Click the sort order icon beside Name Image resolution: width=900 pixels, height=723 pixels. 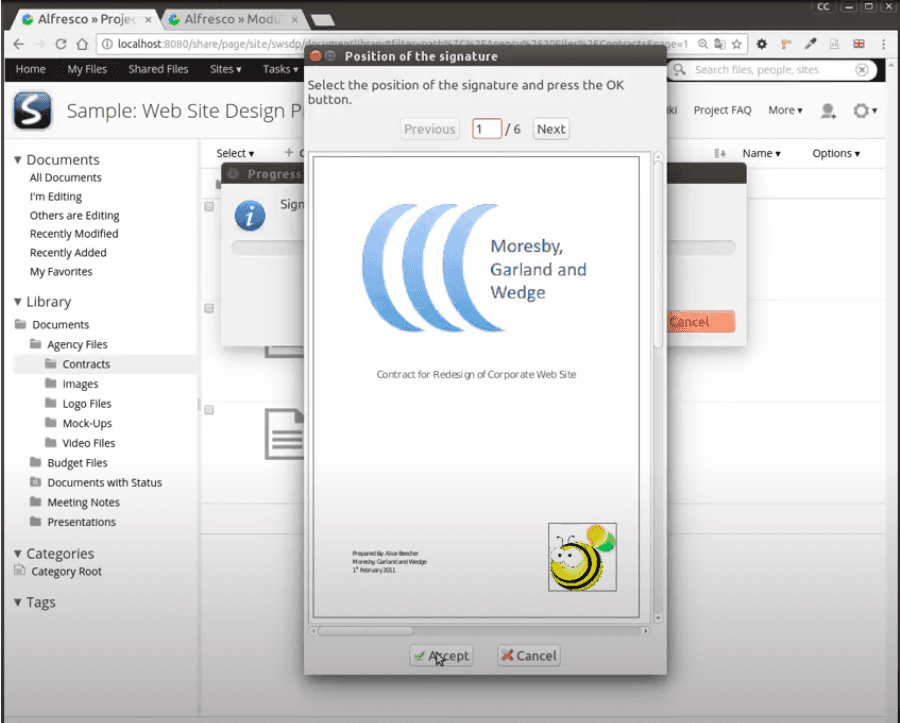(x=720, y=153)
